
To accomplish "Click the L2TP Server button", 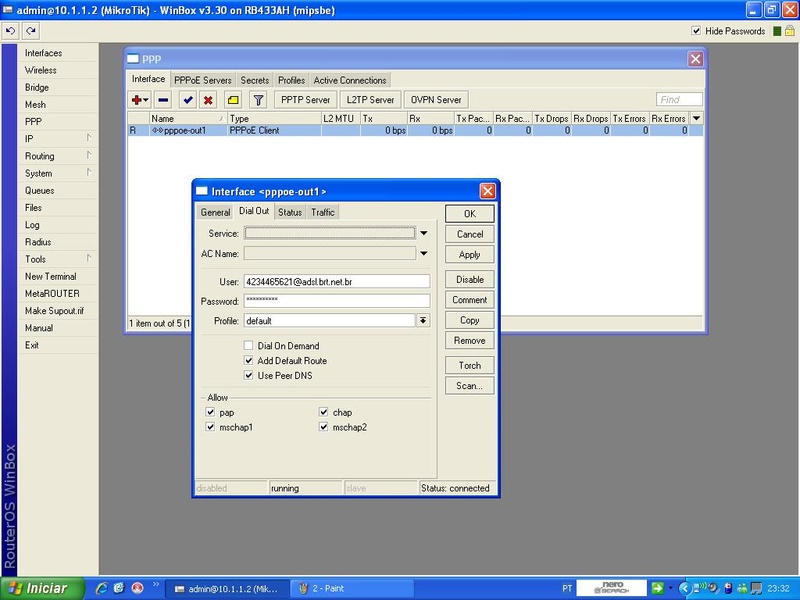I will [x=370, y=100].
